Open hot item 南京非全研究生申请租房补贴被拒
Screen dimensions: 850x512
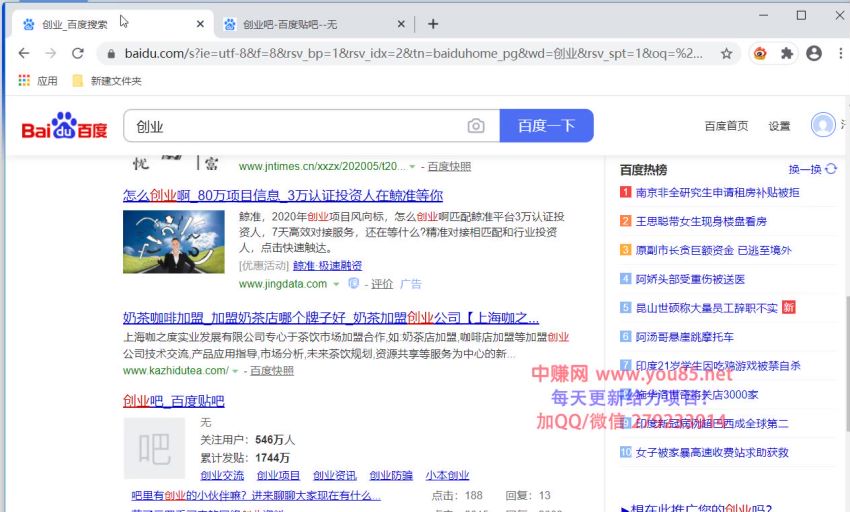point(717,193)
